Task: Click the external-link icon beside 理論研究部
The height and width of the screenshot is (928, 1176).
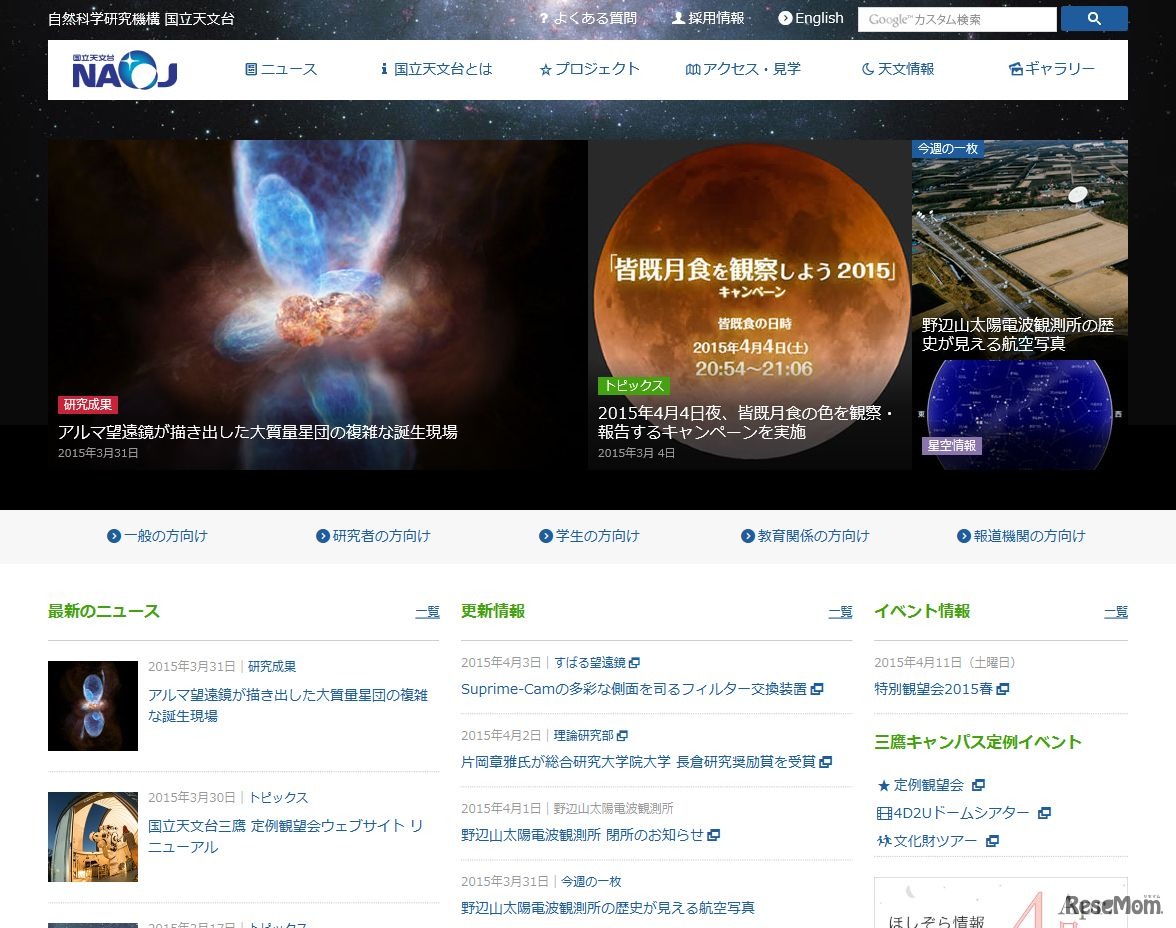Action: click(623, 736)
